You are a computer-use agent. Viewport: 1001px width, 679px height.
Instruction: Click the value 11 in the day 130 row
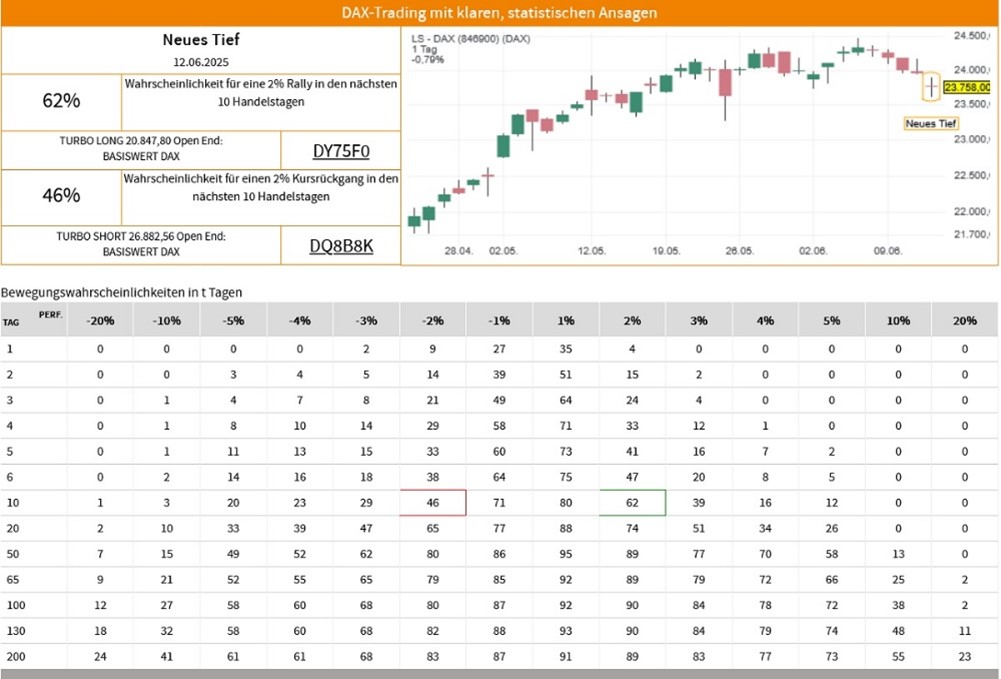tap(965, 631)
